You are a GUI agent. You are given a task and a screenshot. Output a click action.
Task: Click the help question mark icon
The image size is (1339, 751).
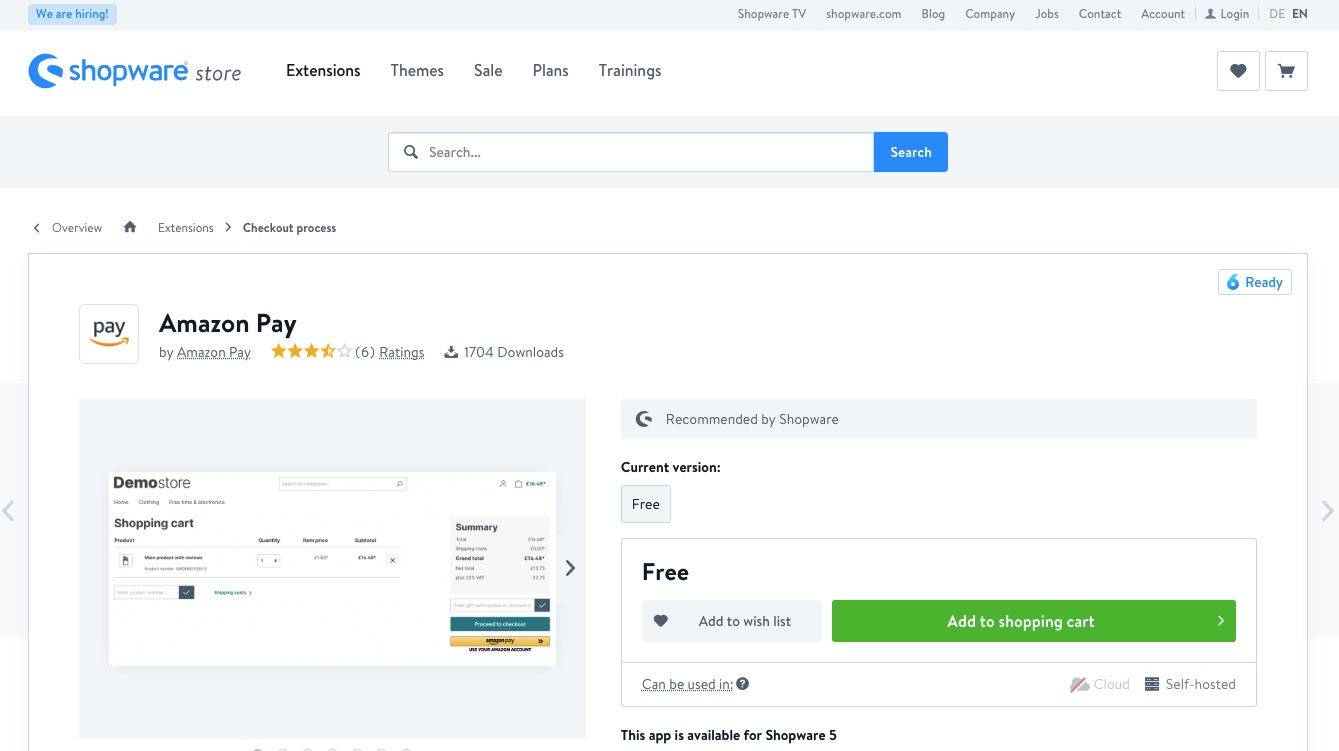(x=743, y=684)
